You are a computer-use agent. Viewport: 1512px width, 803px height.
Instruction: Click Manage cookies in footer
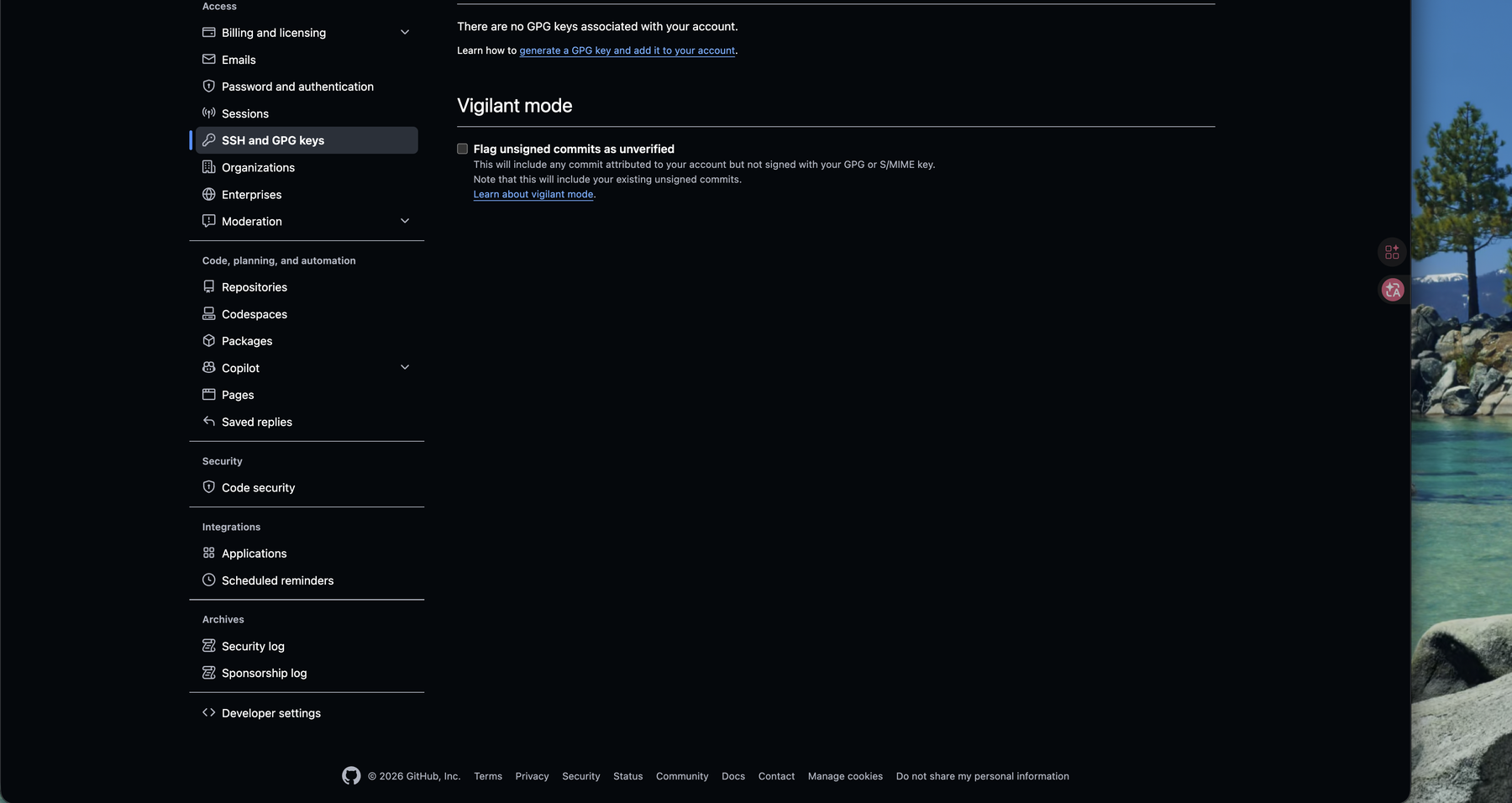(845, 776)
